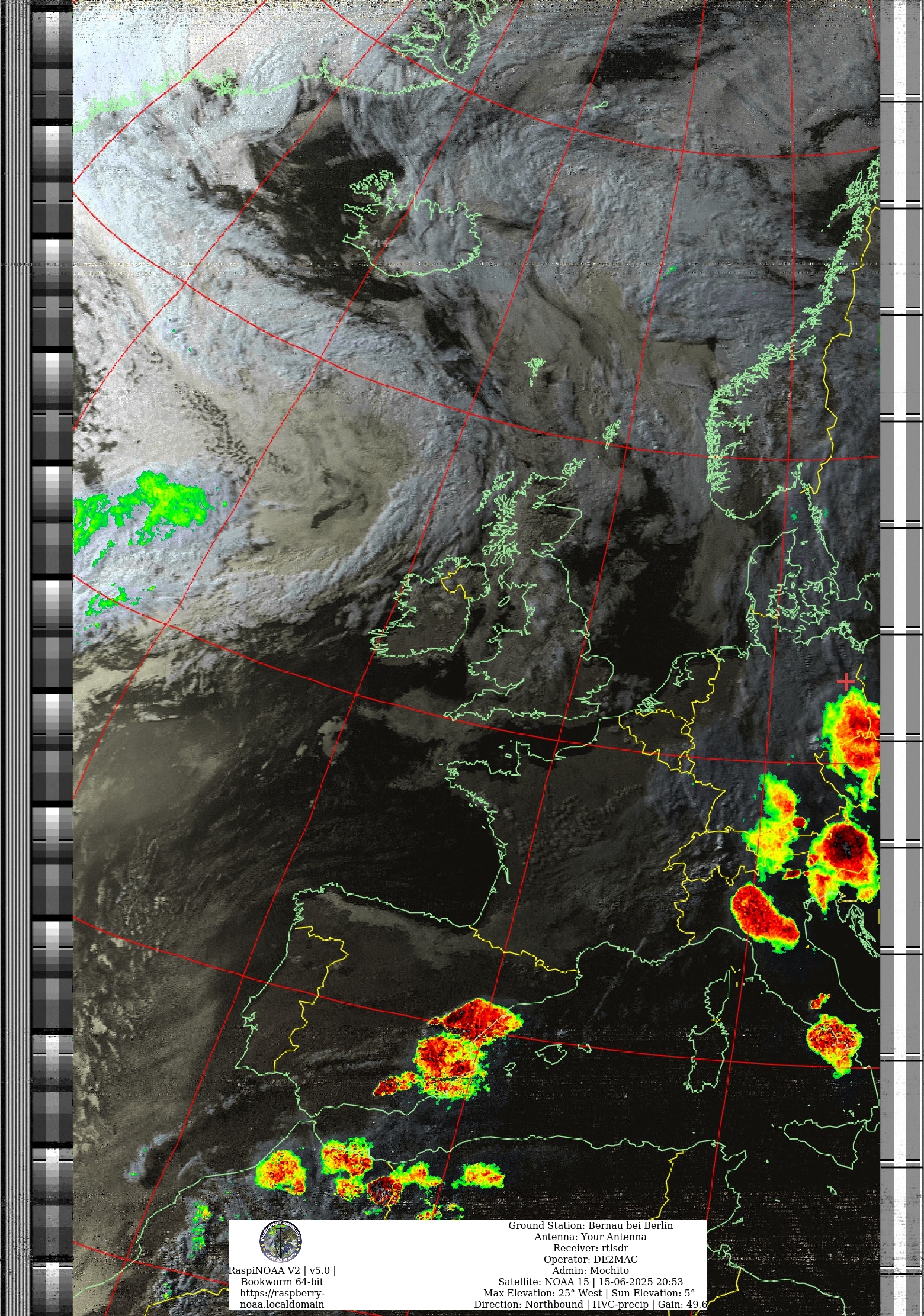Click the round weather satellite station logo
Image resolution: width=924 pixels, height=1316 pixels.
click(280, 1242)
